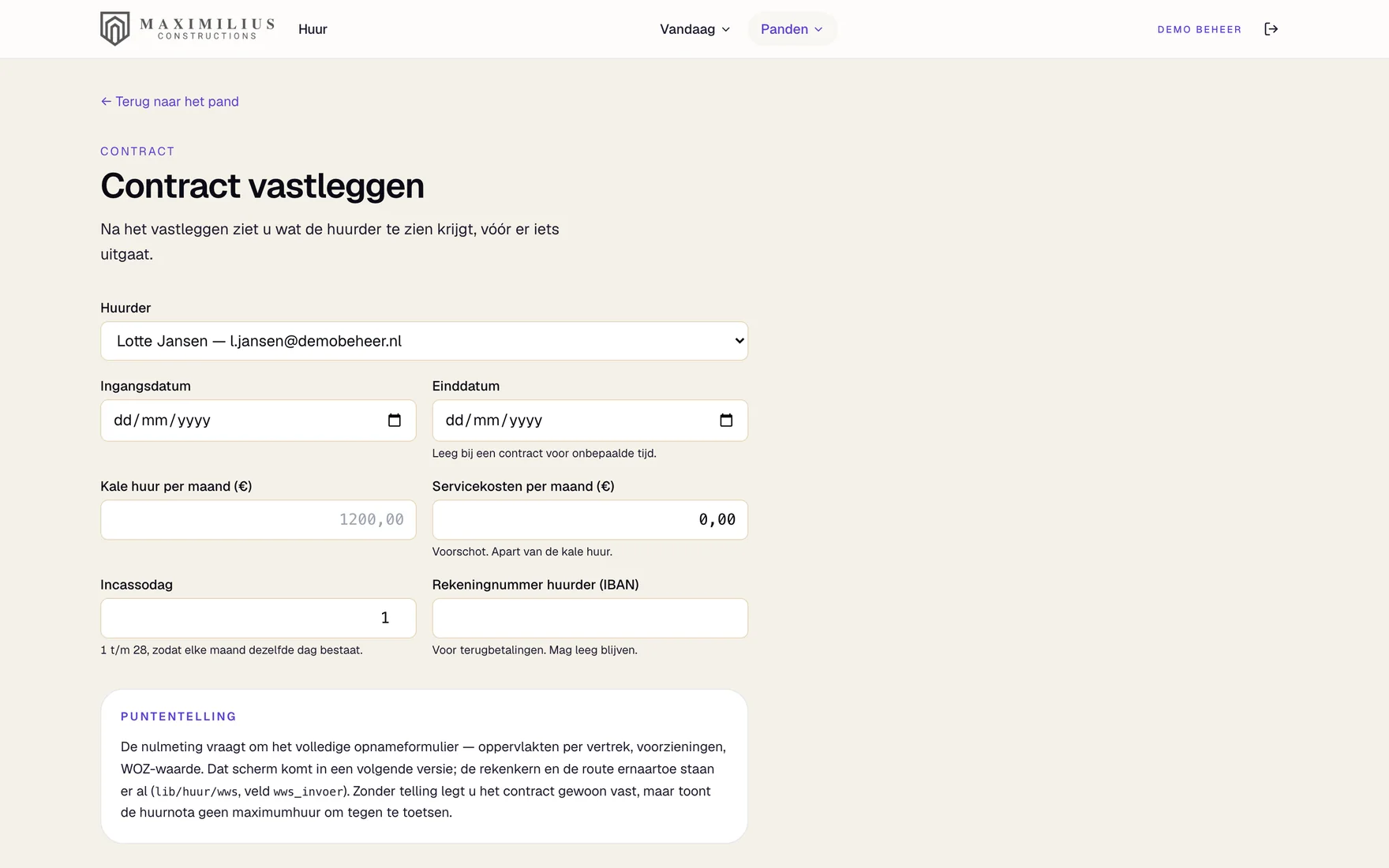
Task: Click the hint 'Leeg bij een contract voor onbepaalde tijd.'
Action: click(544, 453)
